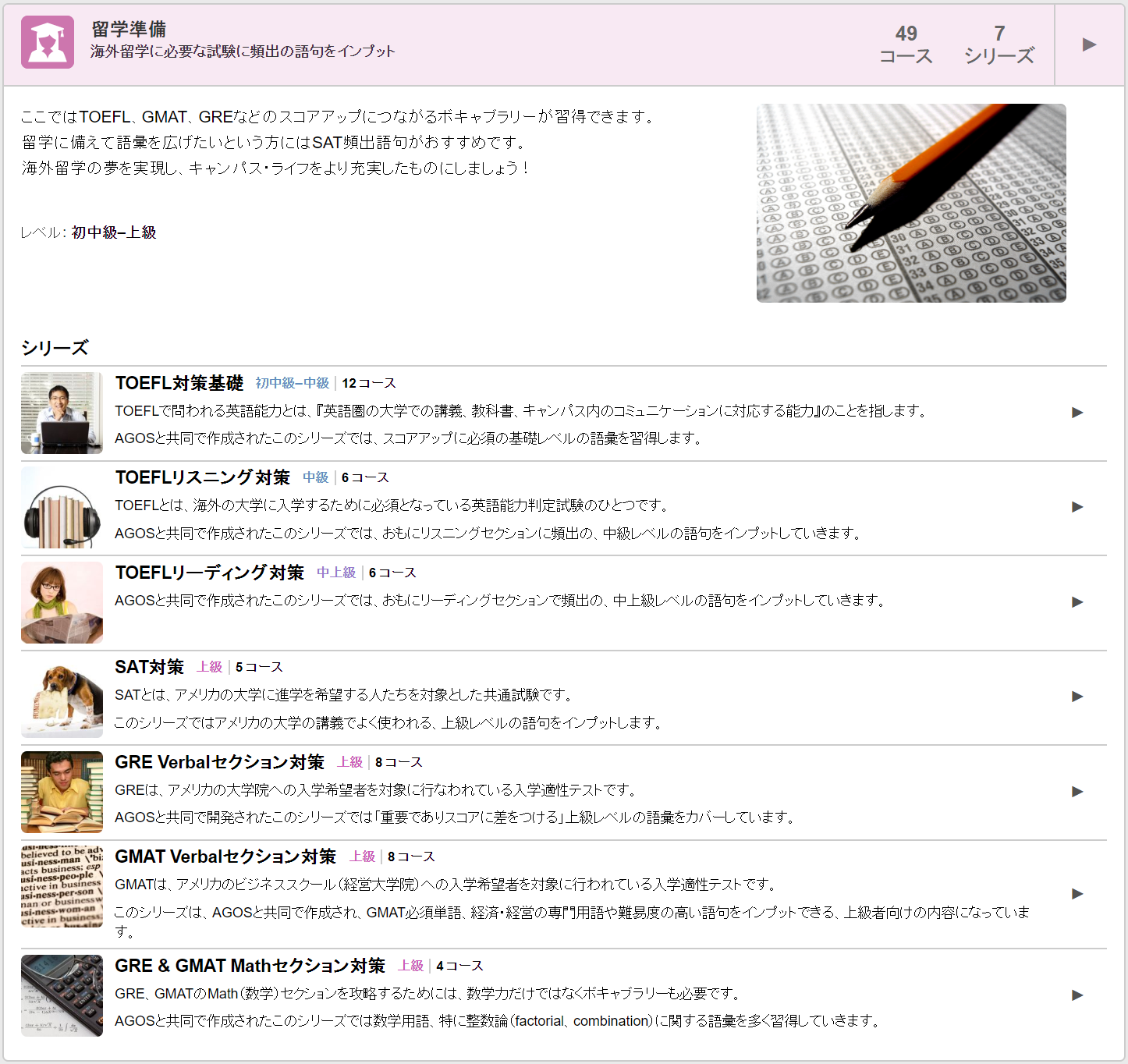This screenshot has height=1064, width=1128.
Task: Open the GMAT Verbalセクション対策 row arrow
Action: (1077, 894)
